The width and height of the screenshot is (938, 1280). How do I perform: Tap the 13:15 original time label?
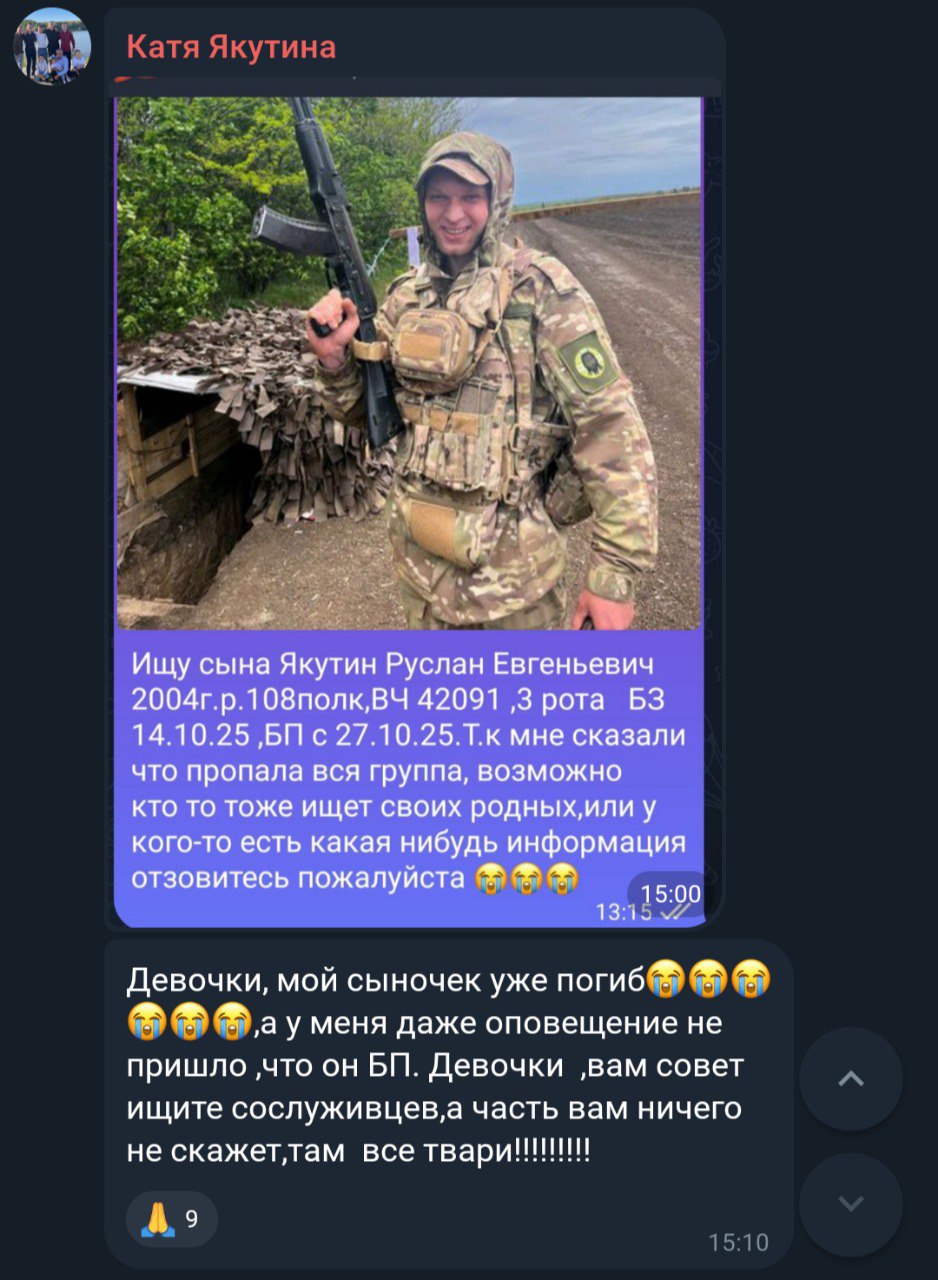click(x=624, y=911)
